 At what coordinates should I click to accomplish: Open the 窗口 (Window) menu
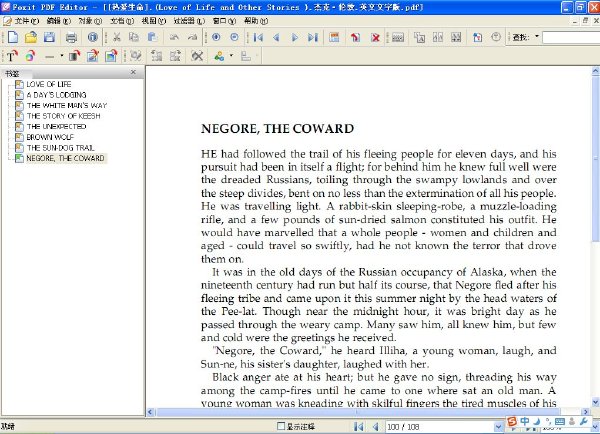224,21
